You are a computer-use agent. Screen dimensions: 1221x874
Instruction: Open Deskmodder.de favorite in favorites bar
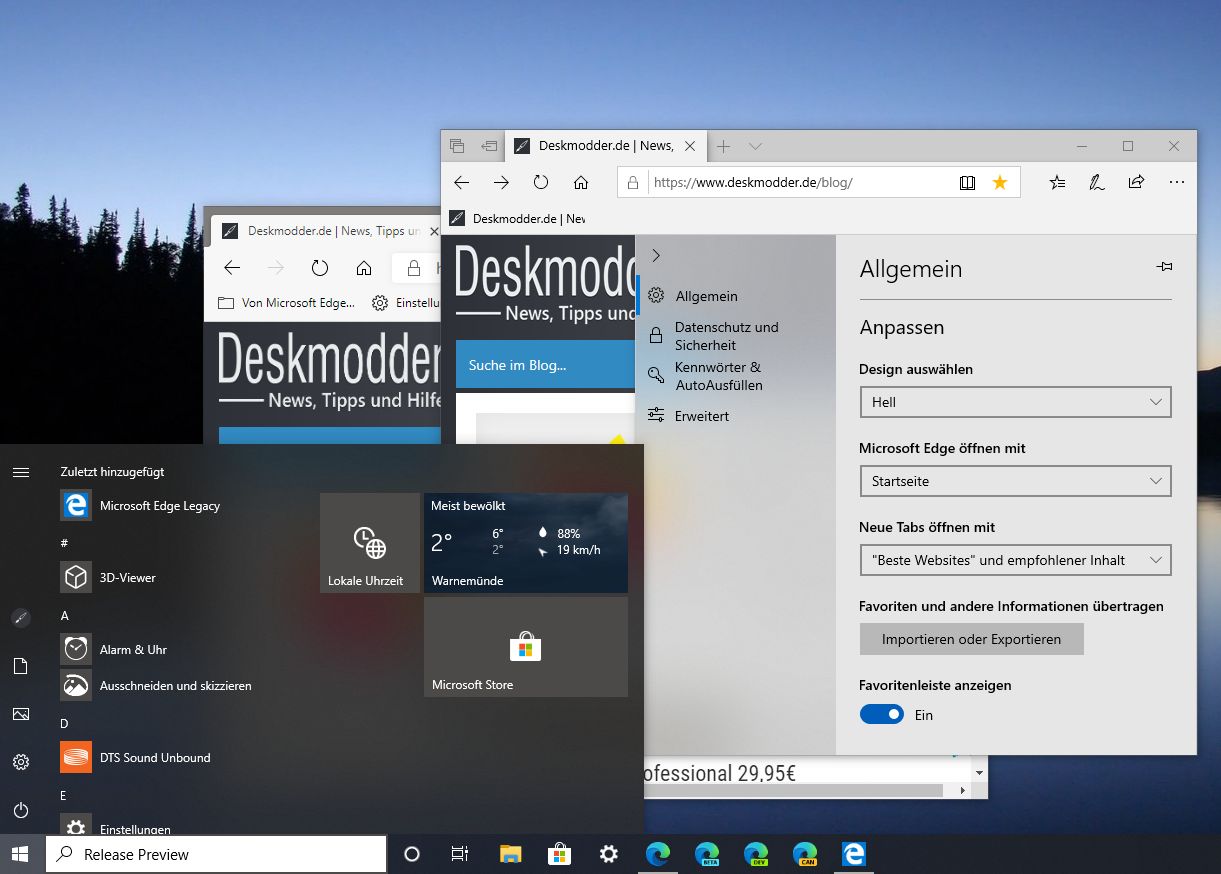pyautogui.click(x=518, y=218)
